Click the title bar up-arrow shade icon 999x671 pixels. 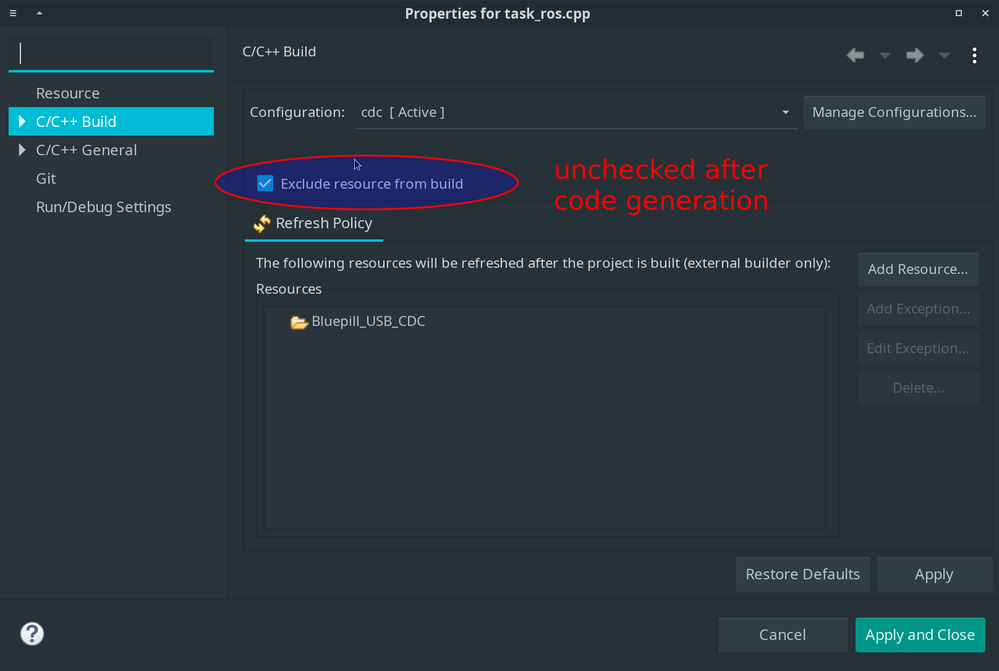coord(40,13)
